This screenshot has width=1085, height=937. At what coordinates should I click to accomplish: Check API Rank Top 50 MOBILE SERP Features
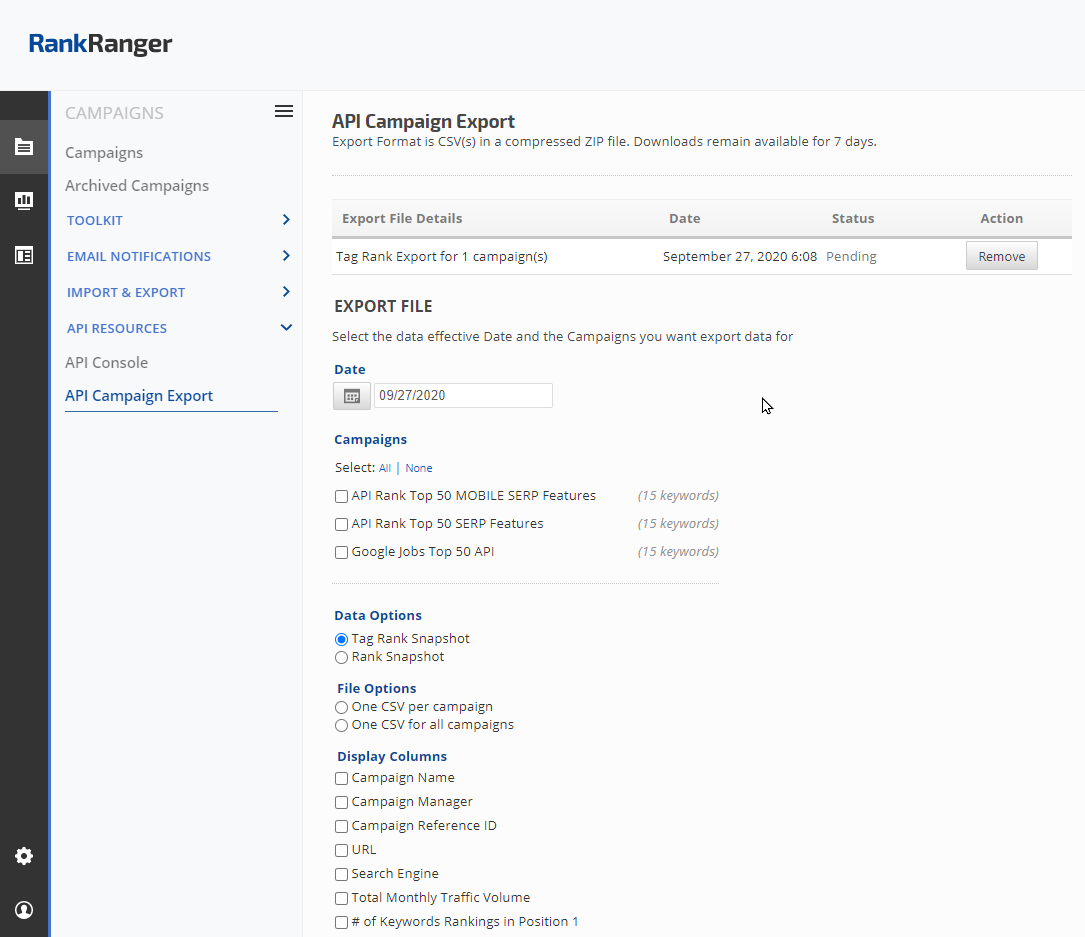342,496
